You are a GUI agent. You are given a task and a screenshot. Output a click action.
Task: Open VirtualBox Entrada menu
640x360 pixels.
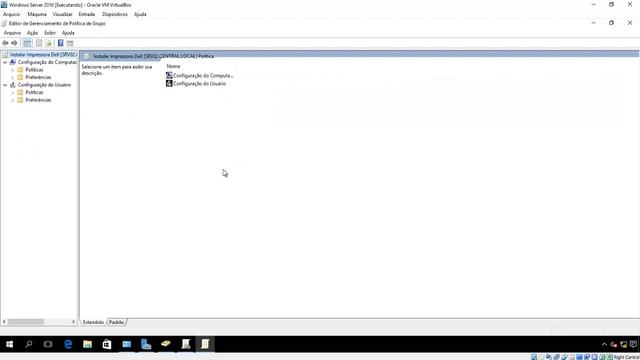[x=87, y=14]
